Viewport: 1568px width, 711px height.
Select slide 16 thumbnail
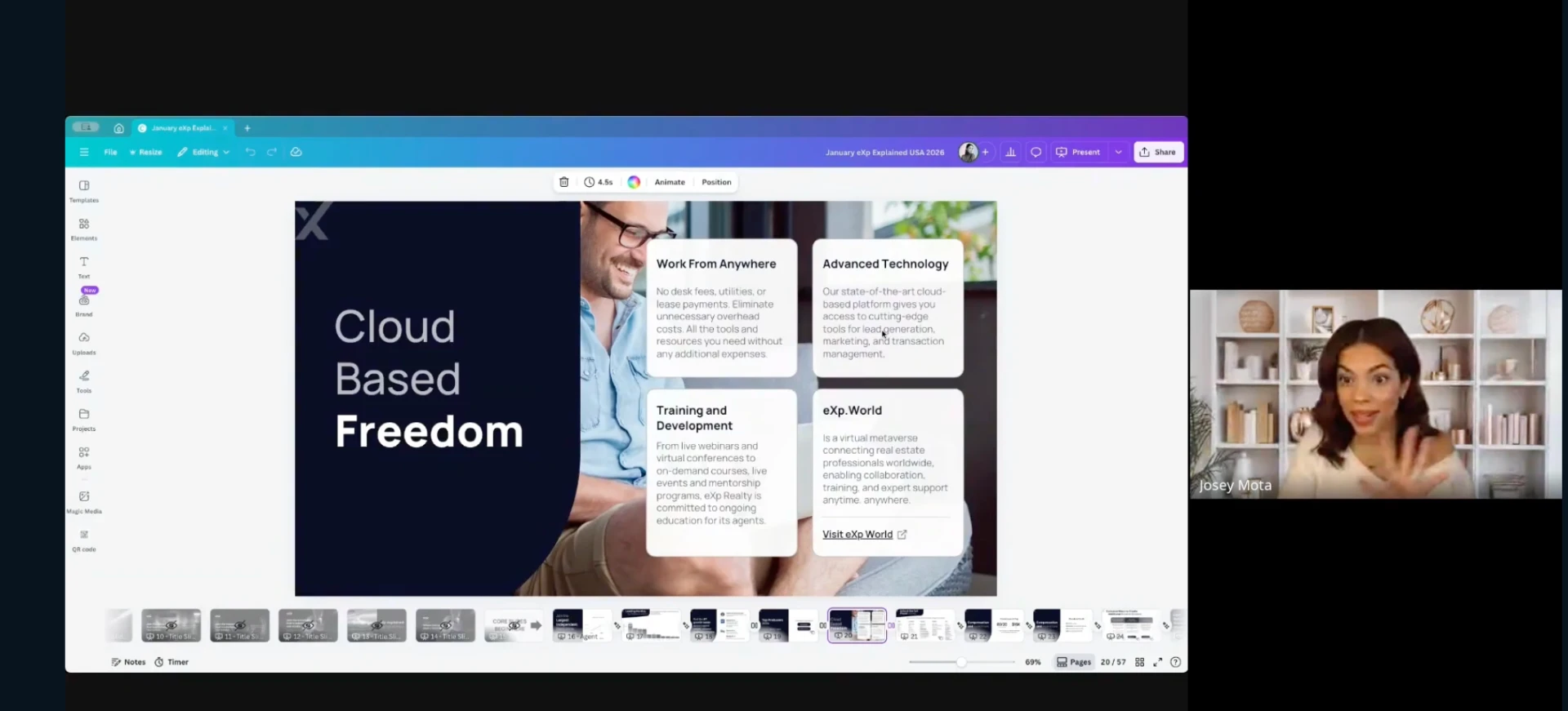581,625
